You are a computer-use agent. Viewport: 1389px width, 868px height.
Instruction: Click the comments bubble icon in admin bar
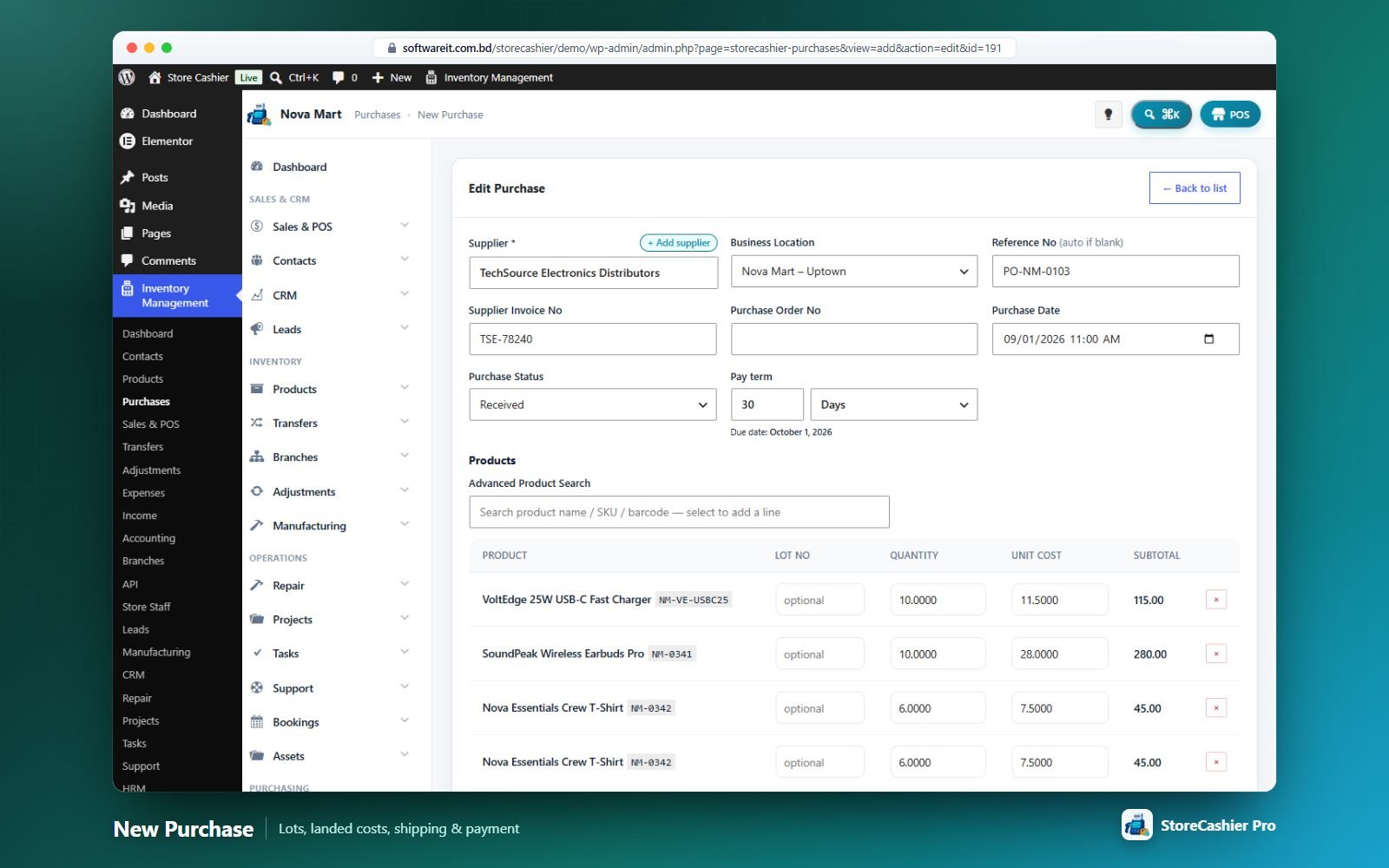coord(339,77)
